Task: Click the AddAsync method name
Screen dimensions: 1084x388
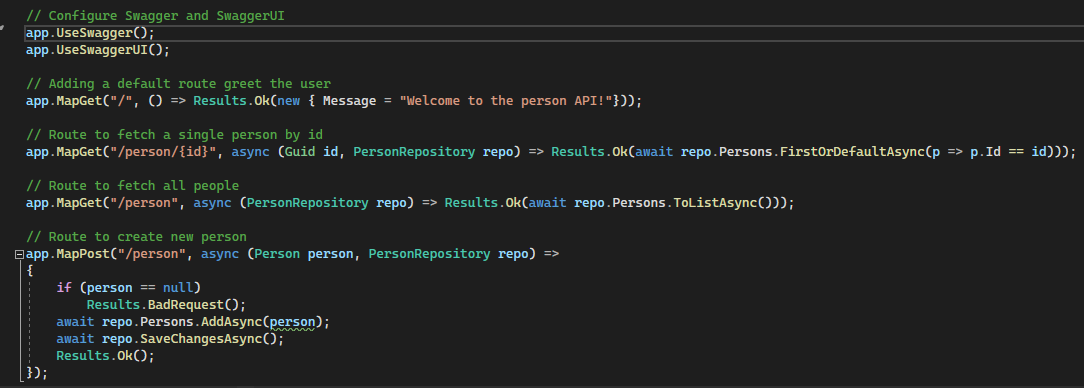Action: [232, 322]
